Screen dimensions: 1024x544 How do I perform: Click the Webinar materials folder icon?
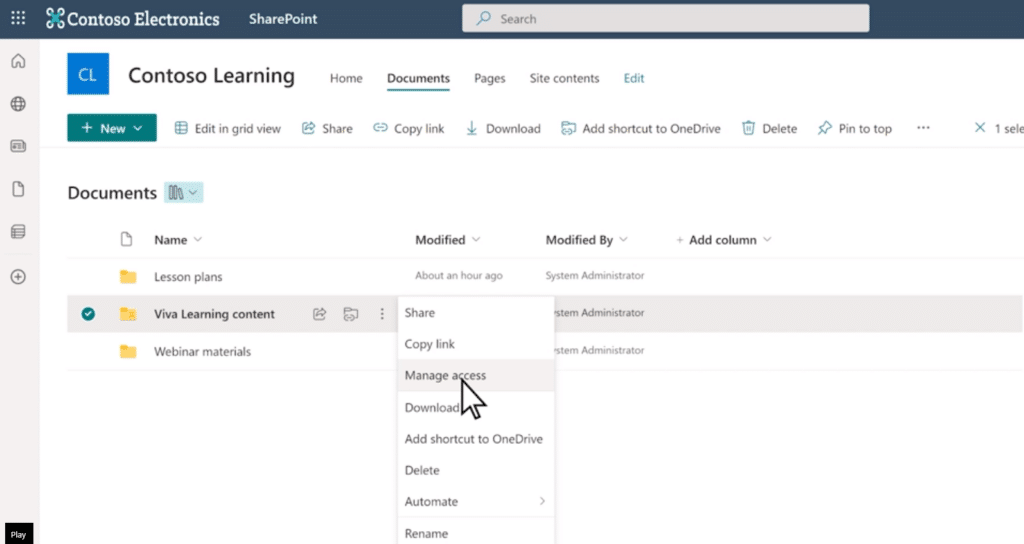[x=128, y=351]
